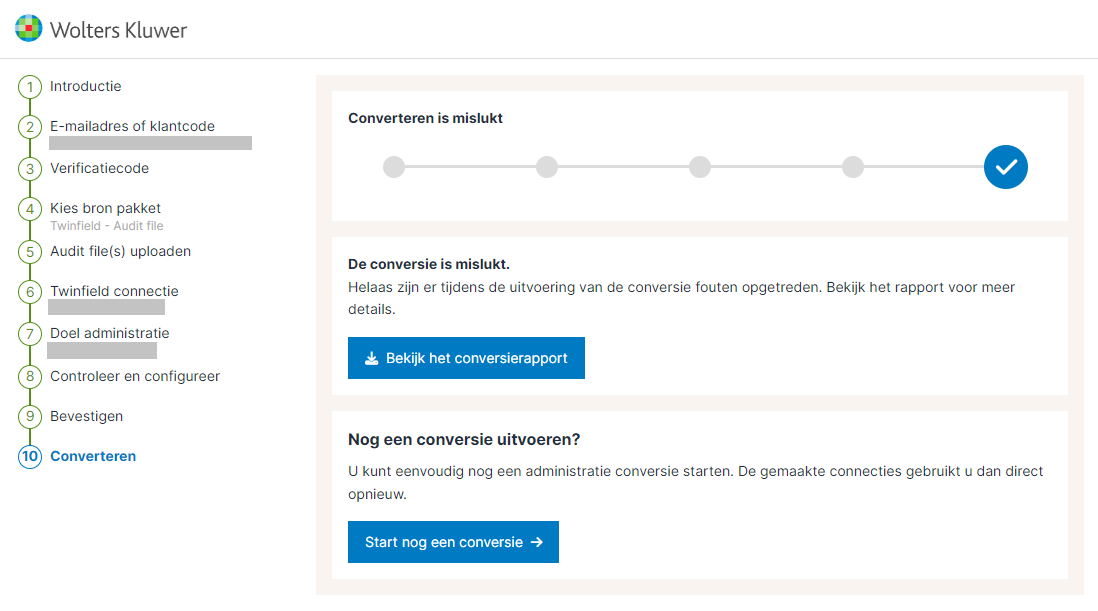The width and height of the screenshot is (1098, 611).
Task: Open Kies bron pakket step
Action: click(105, 209)
